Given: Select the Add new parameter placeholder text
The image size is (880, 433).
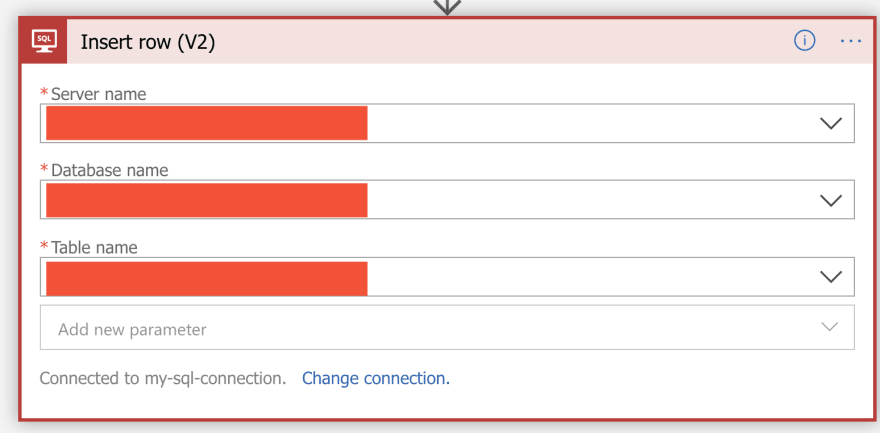Looking at the screenshot, I should coord(132,329).
